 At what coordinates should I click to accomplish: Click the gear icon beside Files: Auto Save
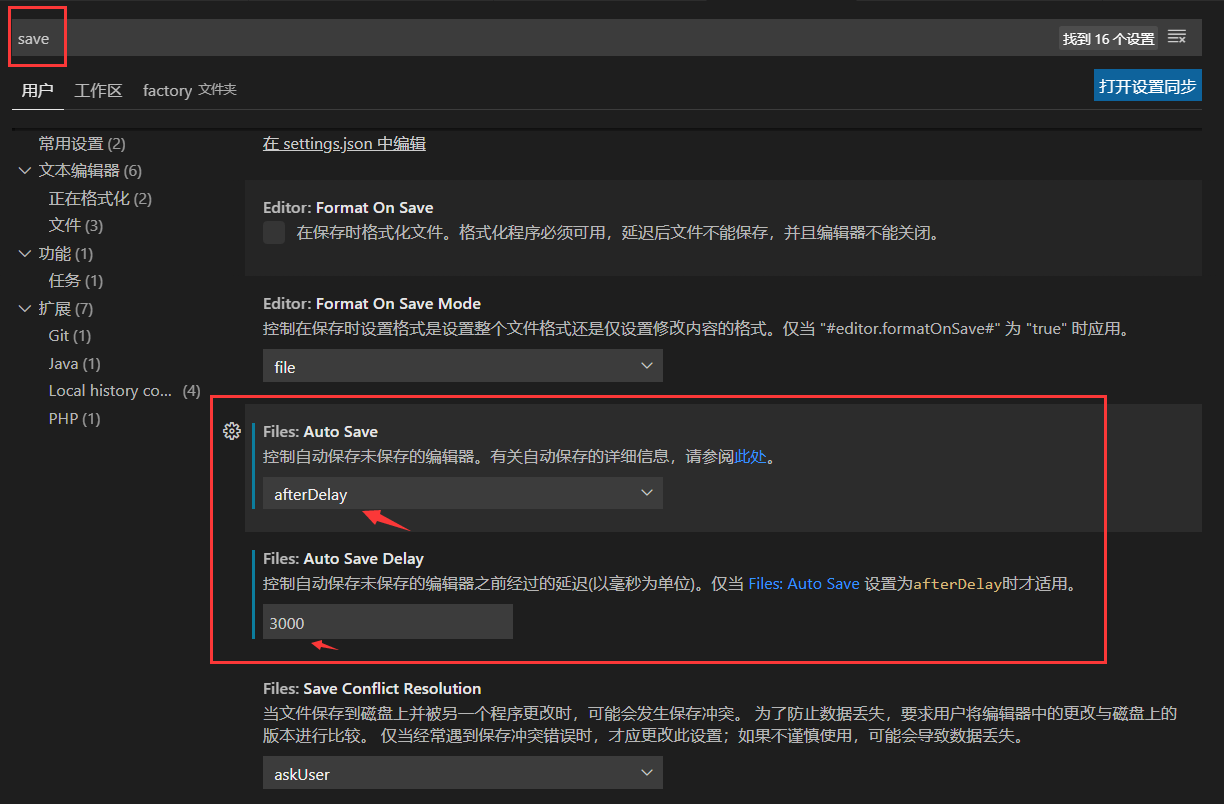[x=232, y=431]
